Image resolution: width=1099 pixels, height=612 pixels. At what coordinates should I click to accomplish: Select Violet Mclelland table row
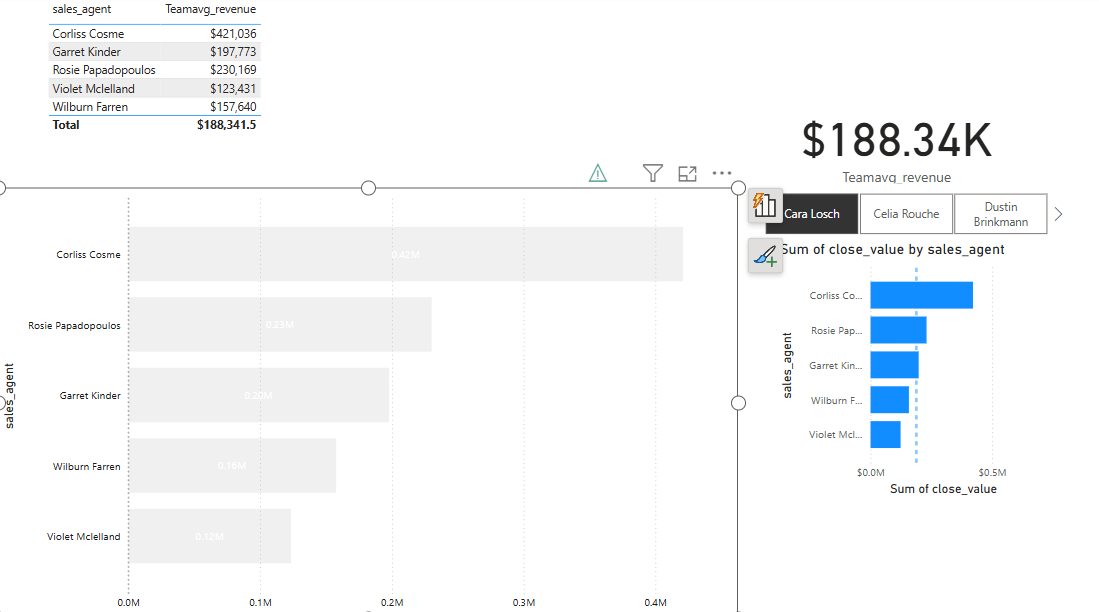(x=154, y=88)
